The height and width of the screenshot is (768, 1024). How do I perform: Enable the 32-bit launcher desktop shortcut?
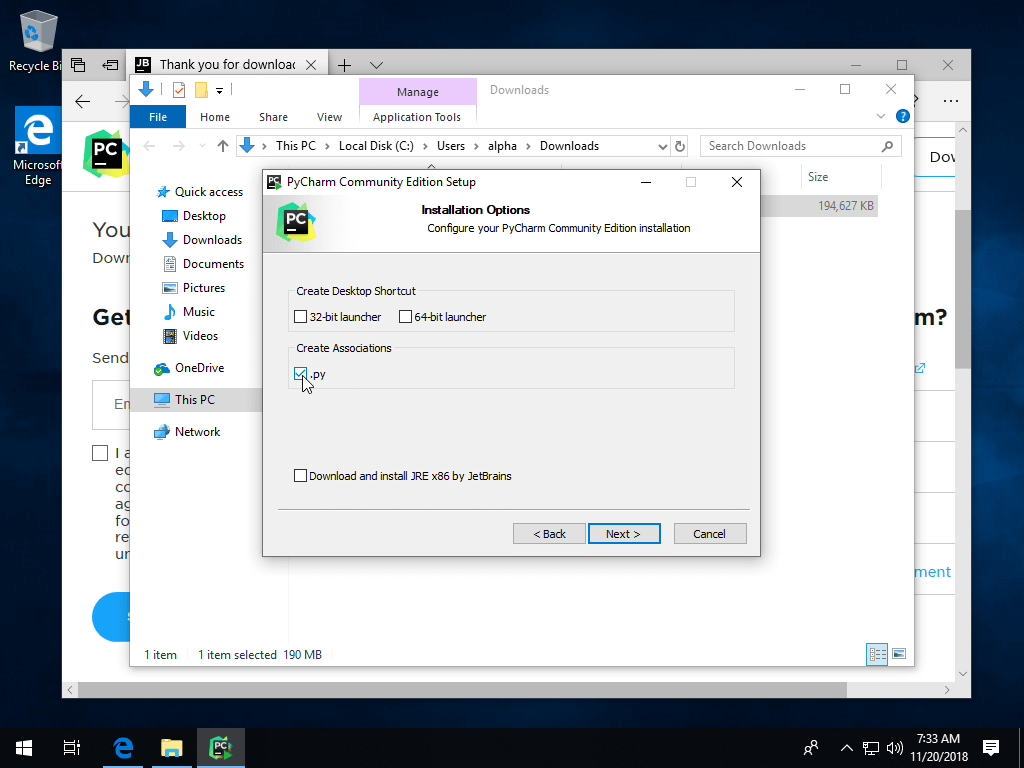pos(300,317)
